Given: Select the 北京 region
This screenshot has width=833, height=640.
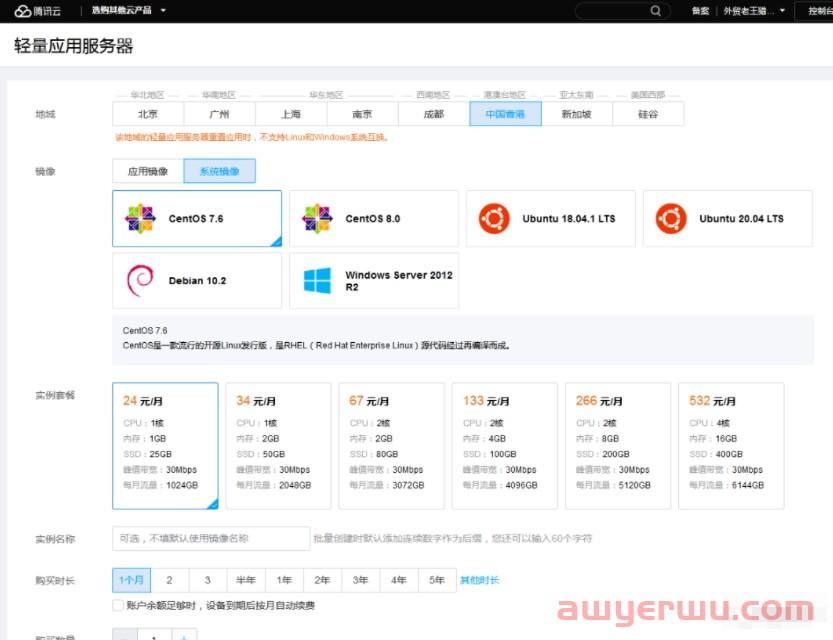Looking at the screenshot, I should pyautogui.click(x=148, y=114).
